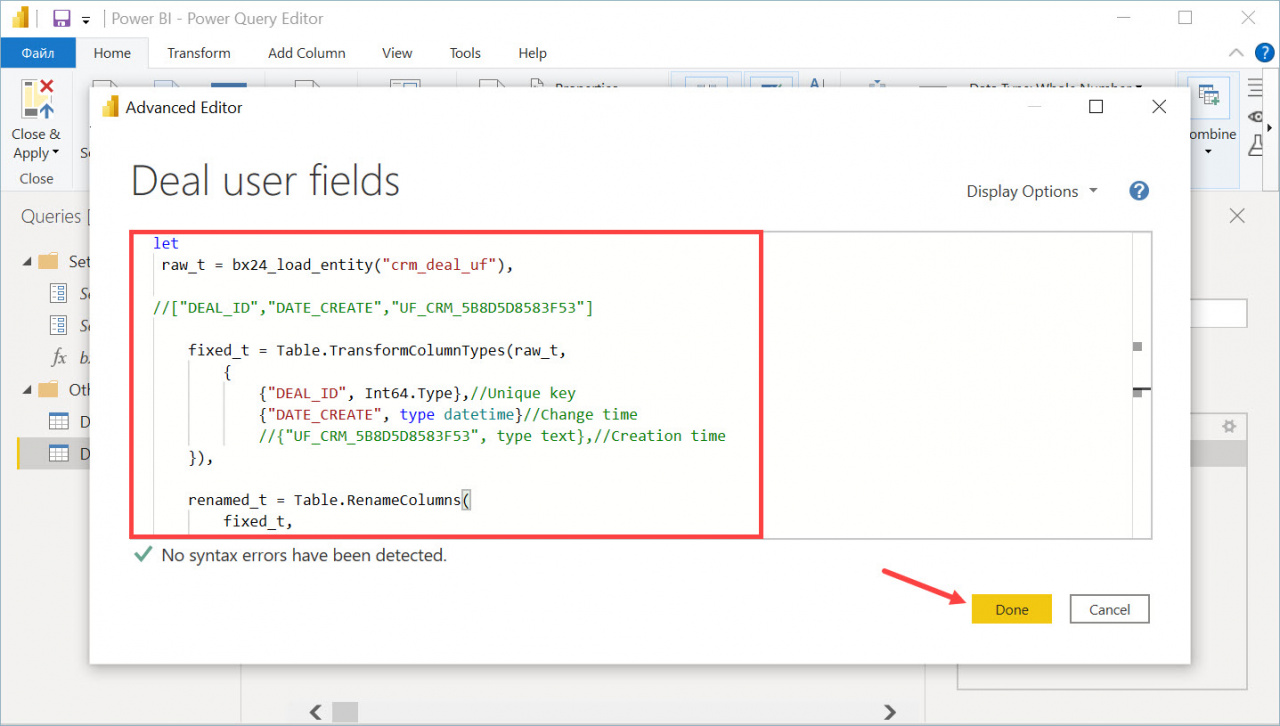Viewport: 1280px width, 726px height.
Task: Click the Power BI logo in title bar
Action: (x=20, y=17)
